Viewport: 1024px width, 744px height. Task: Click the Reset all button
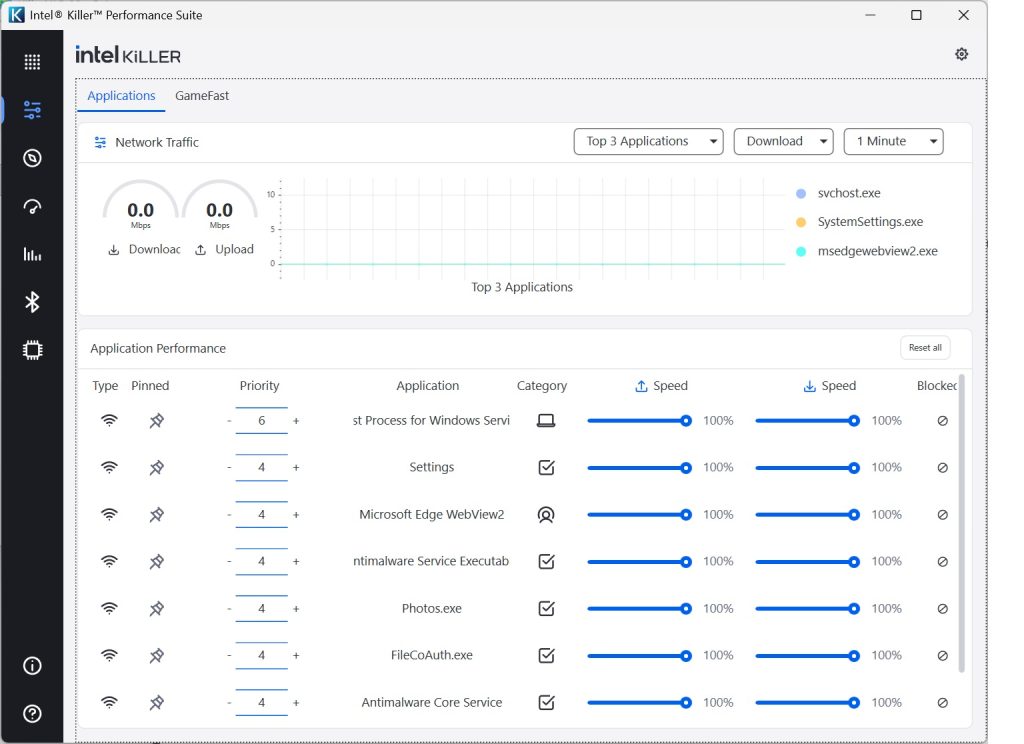(x=924, y=348)
